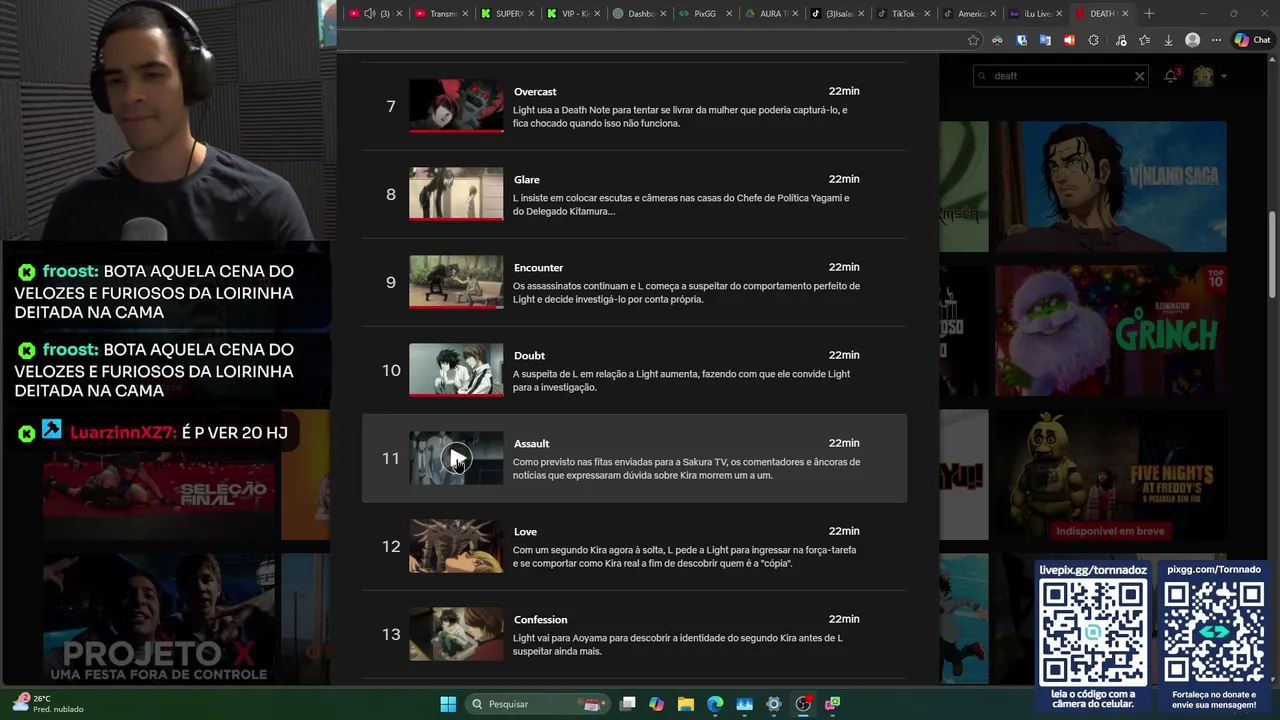Open OBS Studio from the taskbar
Screen dimensions: 1280x720
803,704
